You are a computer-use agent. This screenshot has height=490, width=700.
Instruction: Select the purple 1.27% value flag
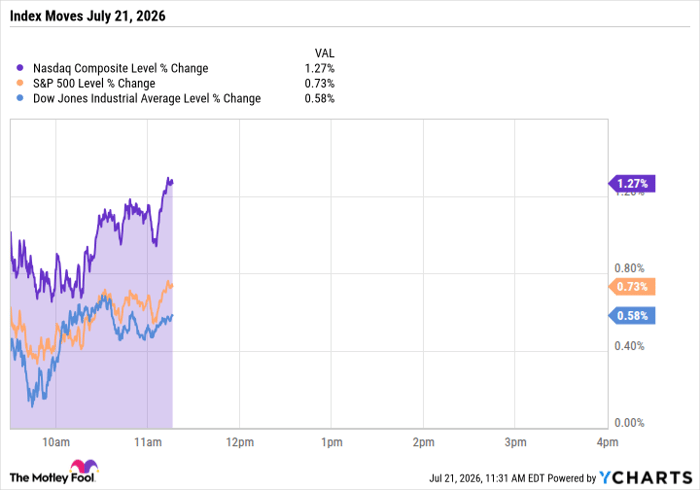[631, 183]
